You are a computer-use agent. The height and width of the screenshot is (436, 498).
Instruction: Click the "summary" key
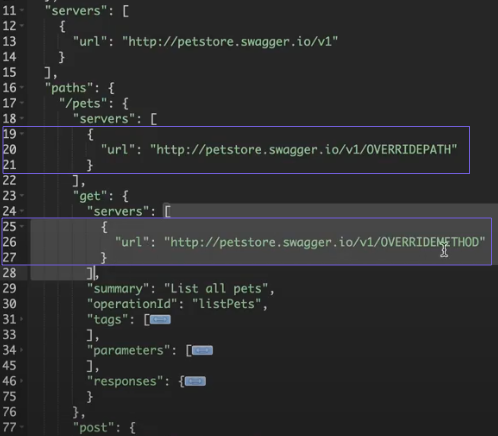118,289
